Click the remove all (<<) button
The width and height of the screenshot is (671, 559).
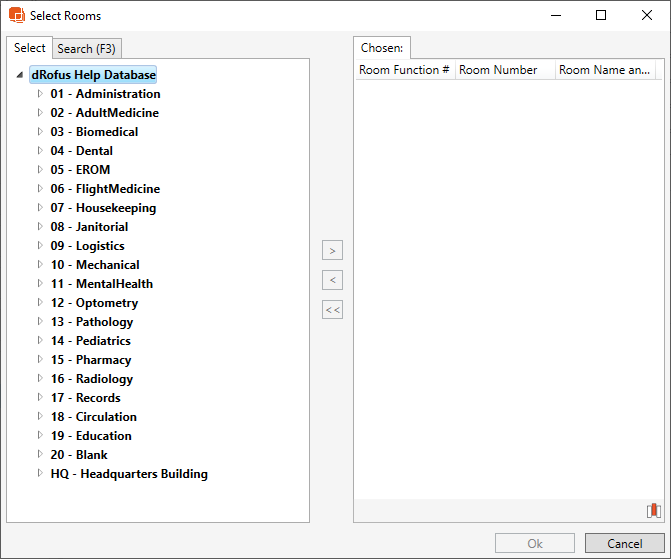point(333,310)
